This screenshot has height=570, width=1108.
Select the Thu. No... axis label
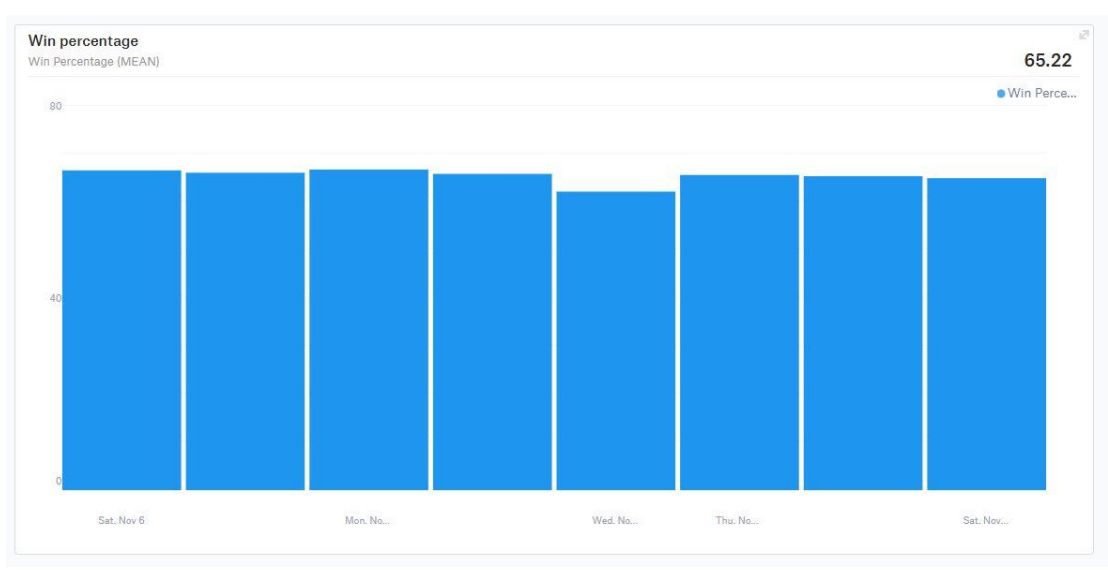coord(737,520)
